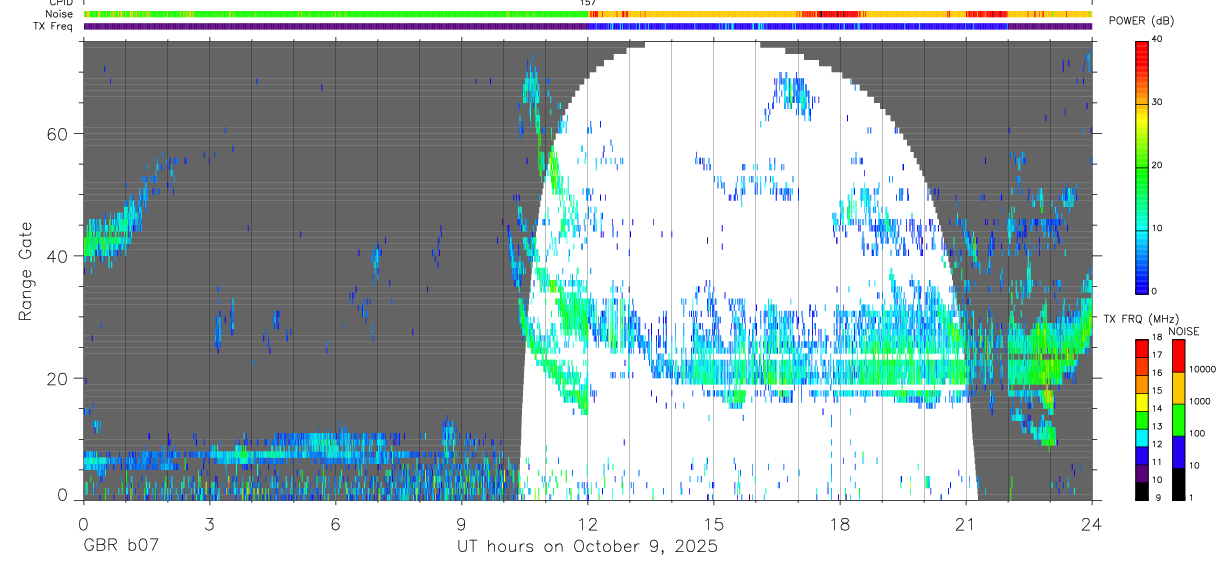Click the '18' UT hours axis tick label
This screenshot has width=1228, height=567.
tap(840, 523)
